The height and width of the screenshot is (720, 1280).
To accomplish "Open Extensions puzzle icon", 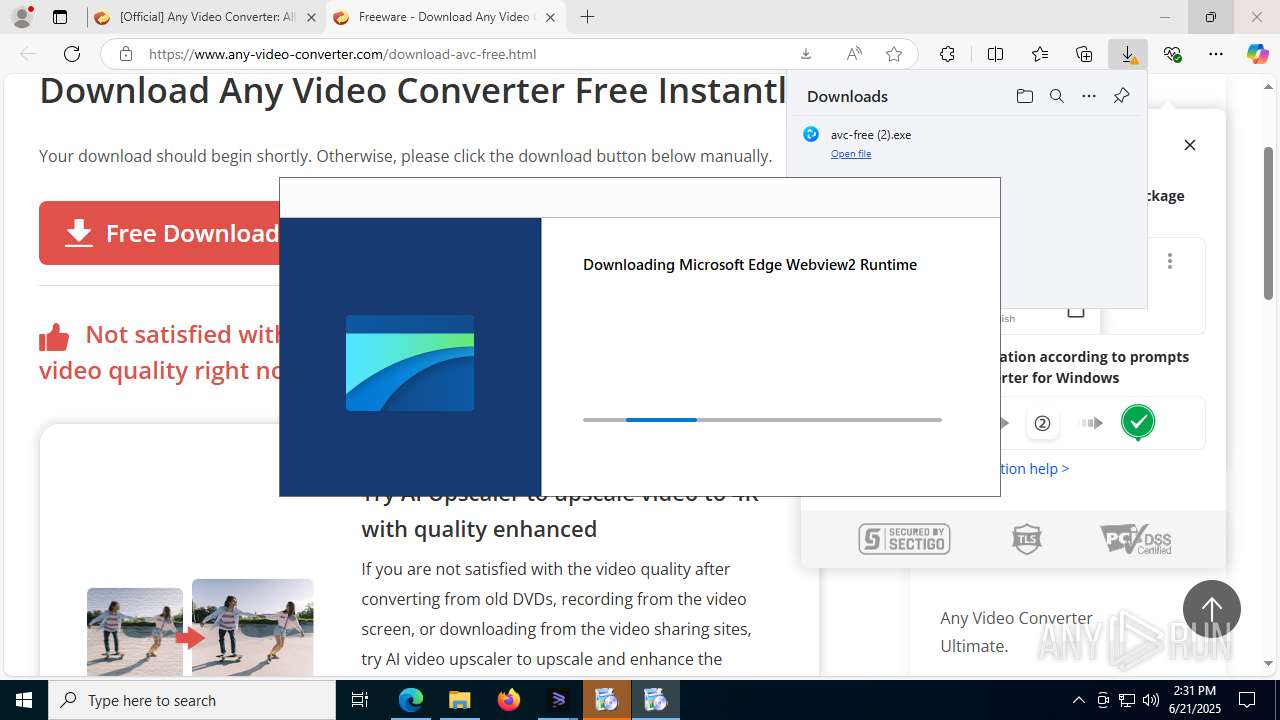I will click(947, 54).
